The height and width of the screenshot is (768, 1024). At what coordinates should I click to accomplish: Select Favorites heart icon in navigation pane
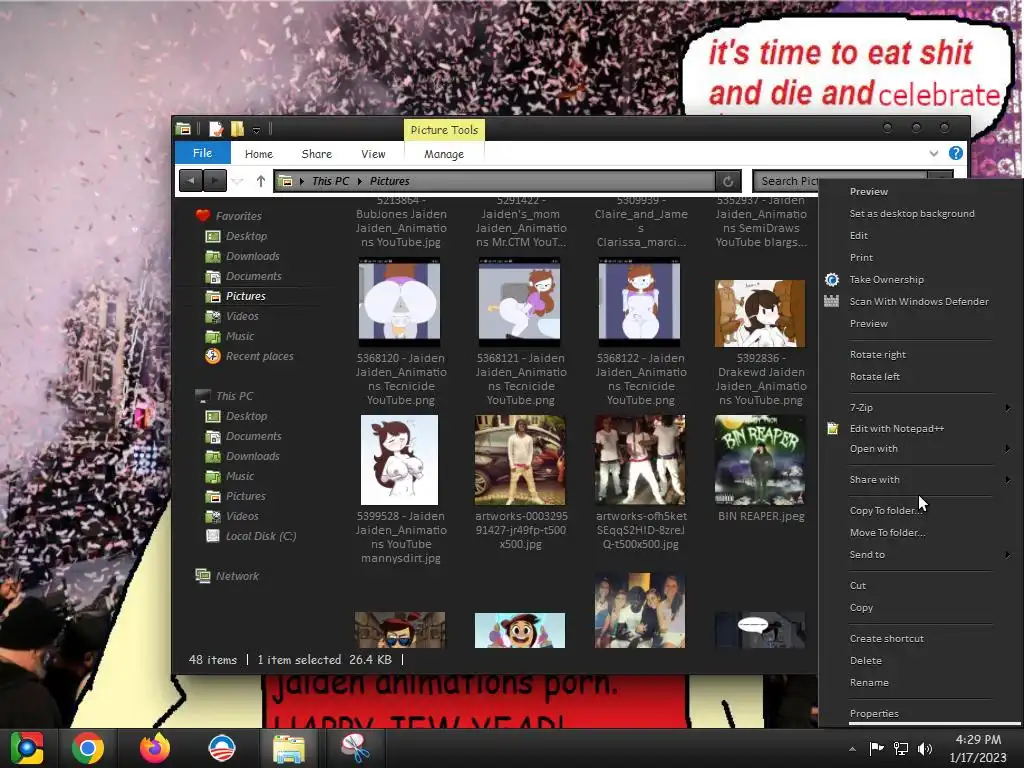(202, 216)
